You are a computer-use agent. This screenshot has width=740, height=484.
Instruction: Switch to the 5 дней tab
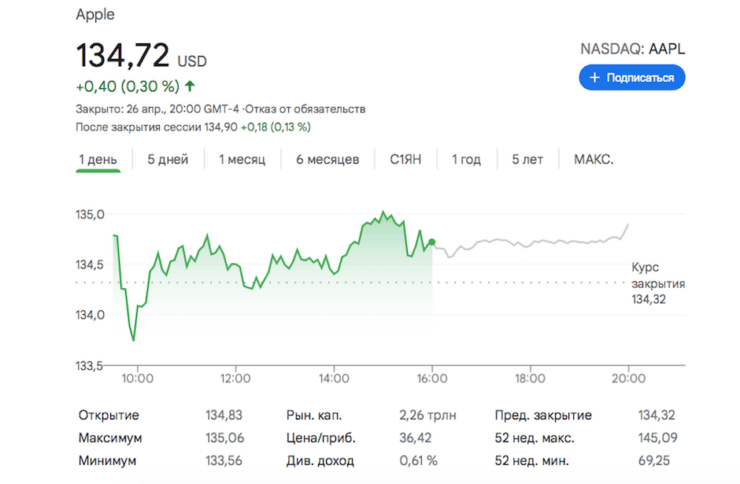168,159
